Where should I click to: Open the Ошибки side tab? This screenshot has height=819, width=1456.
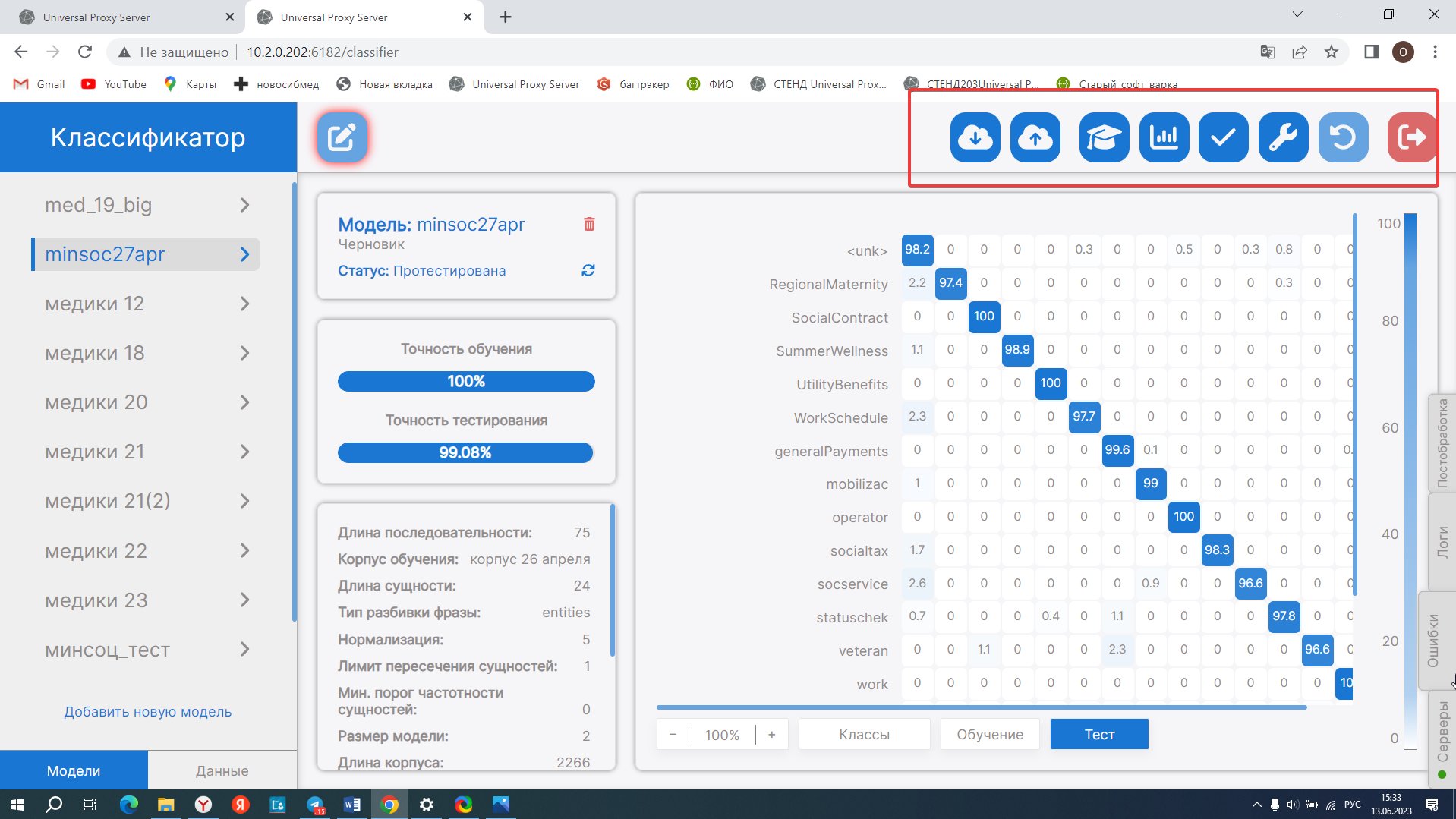(1433, 640)
